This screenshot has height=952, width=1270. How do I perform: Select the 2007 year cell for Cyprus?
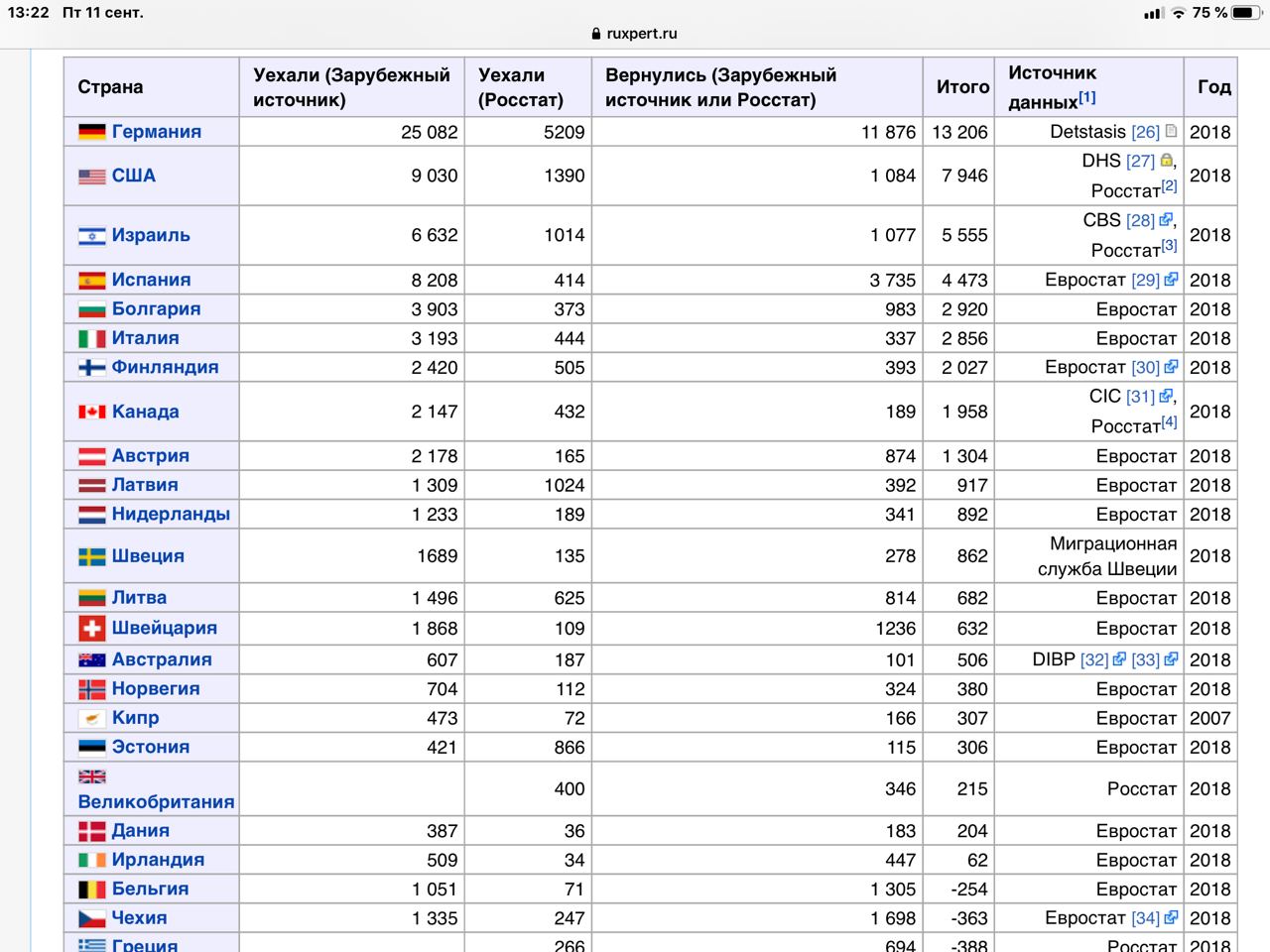(x=1210, y=718)
